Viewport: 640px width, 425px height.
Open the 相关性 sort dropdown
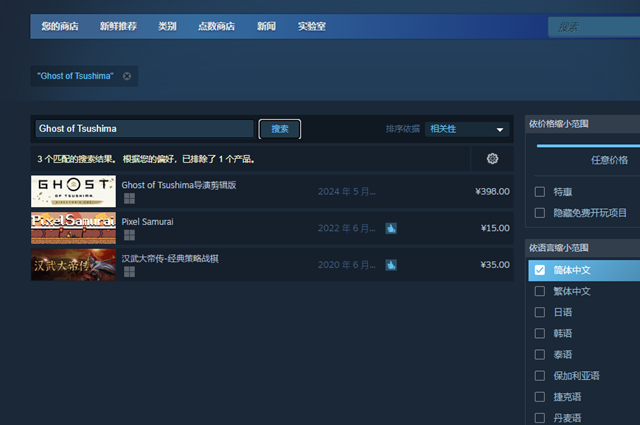tap(467, 129)
